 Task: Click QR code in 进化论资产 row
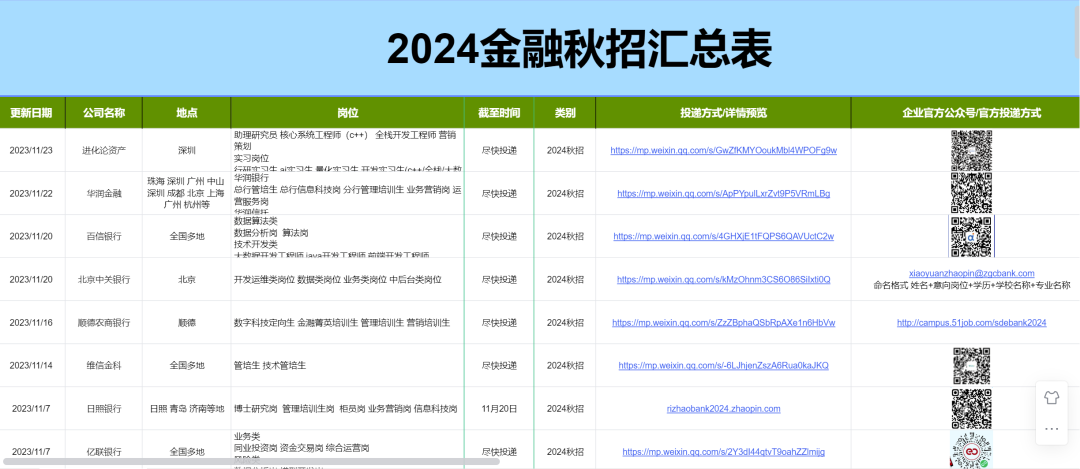pyautogui.click(x=971, y=150)
